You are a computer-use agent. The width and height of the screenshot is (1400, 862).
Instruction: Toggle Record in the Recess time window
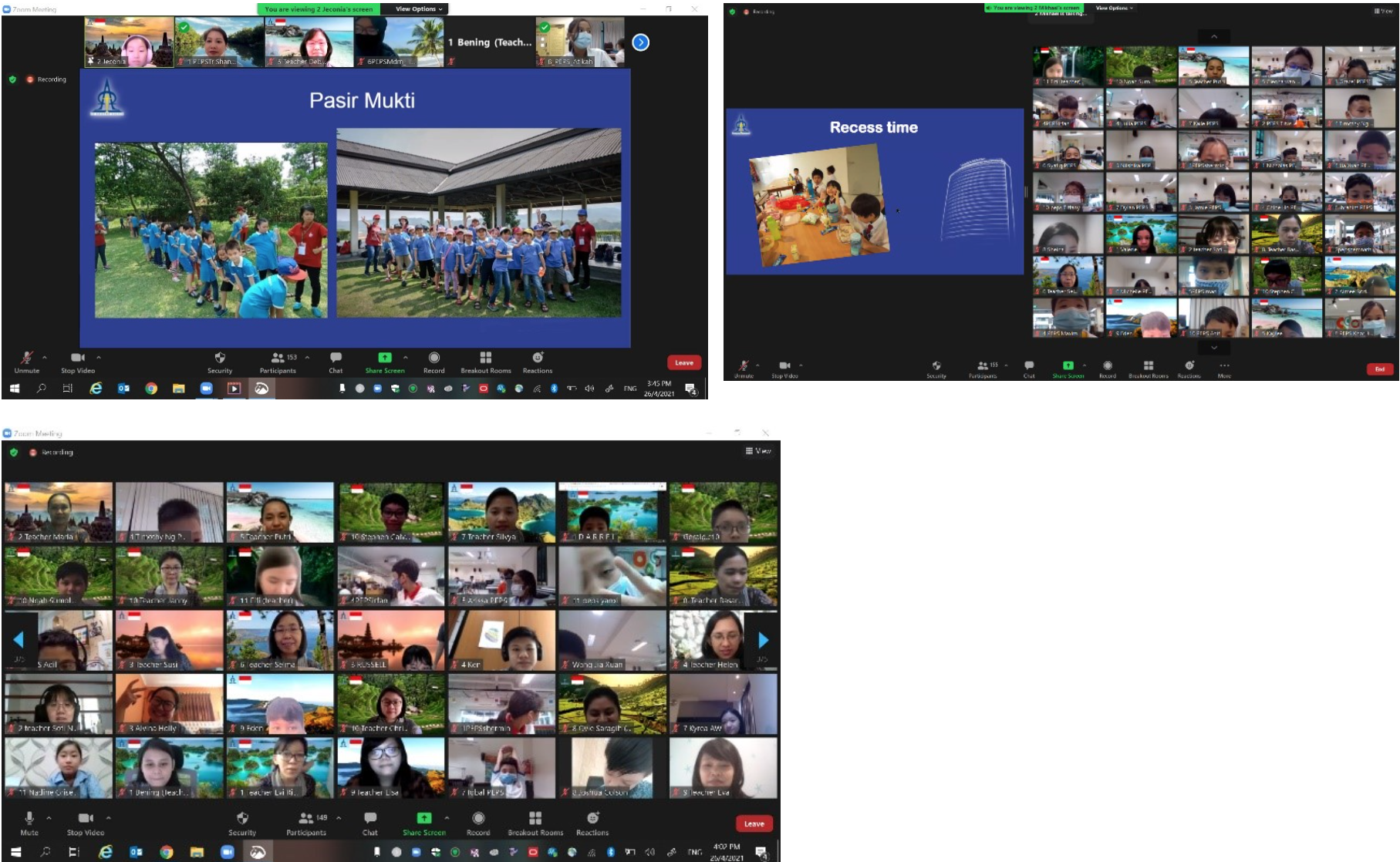tap(1108, 369)
